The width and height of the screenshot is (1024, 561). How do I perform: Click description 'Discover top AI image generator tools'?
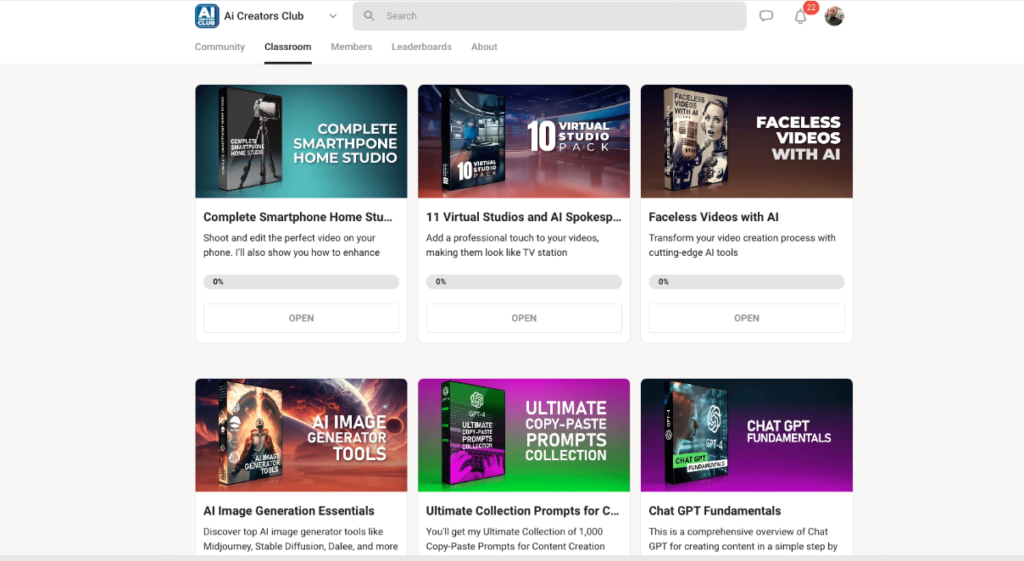pos(300,539)
